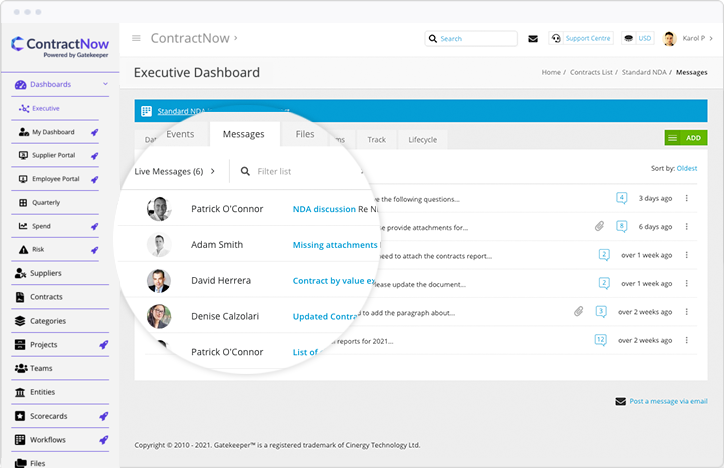Click the Standard NDA header link
Viewport: 724px width, 468px height.
tap(181, 111)
